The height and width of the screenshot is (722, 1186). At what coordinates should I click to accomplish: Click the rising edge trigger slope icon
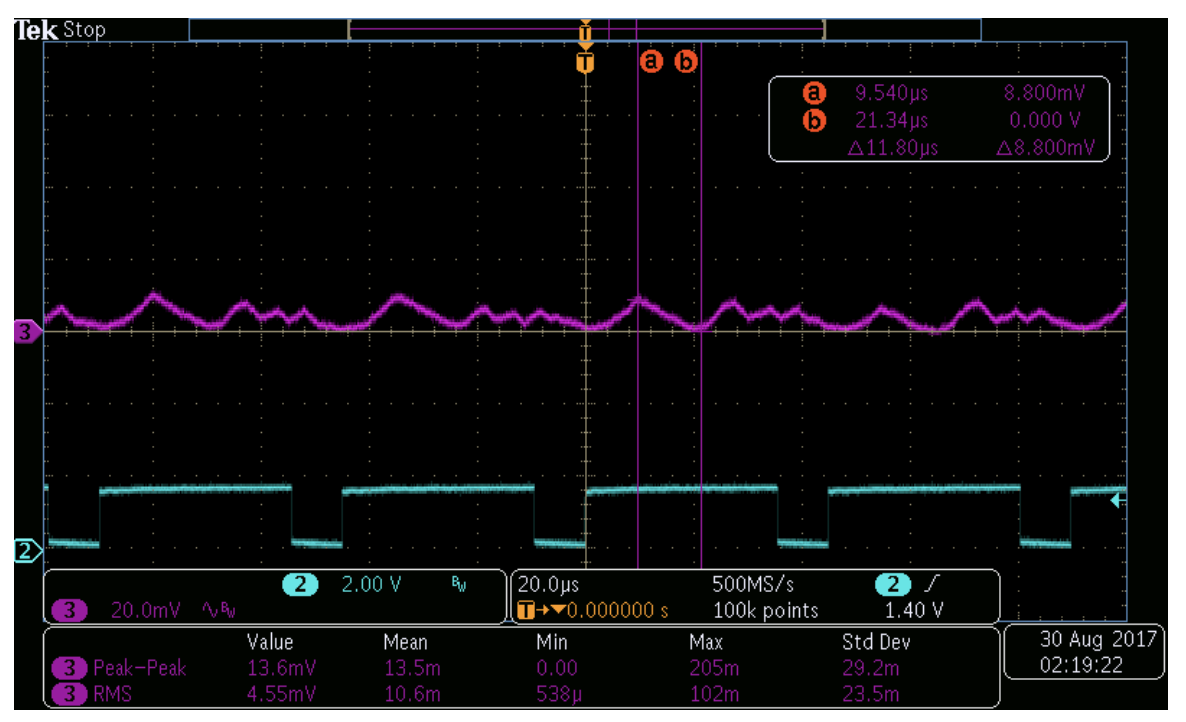pos(934,585)
